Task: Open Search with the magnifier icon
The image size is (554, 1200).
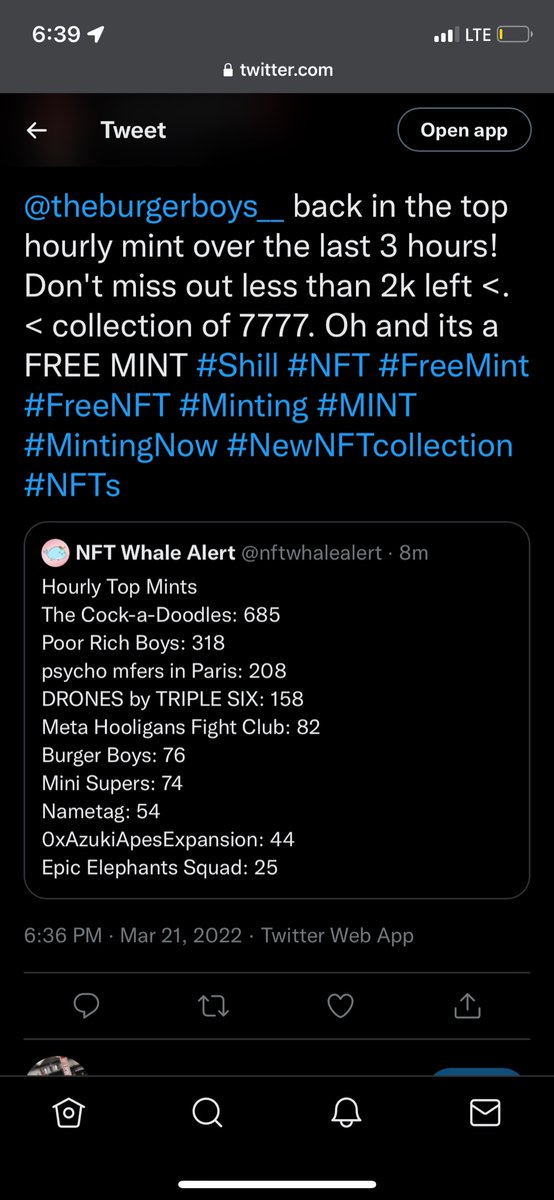Action: (x=207, y=1111)
